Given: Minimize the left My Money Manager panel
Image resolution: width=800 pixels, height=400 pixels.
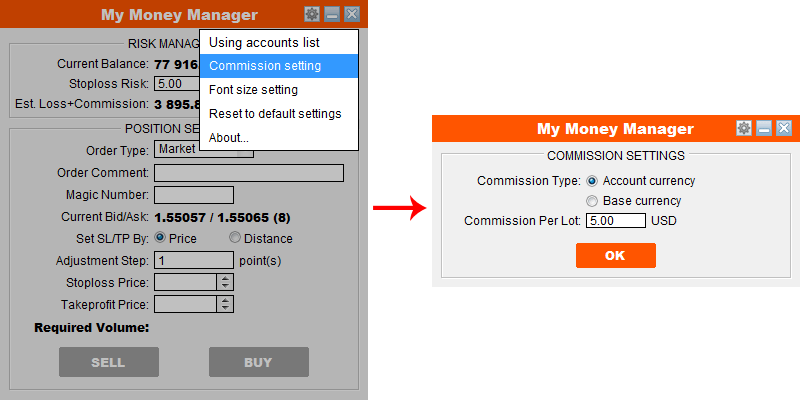Looking at the screenshot, I should pyautogui.click(x=332, y=14).
